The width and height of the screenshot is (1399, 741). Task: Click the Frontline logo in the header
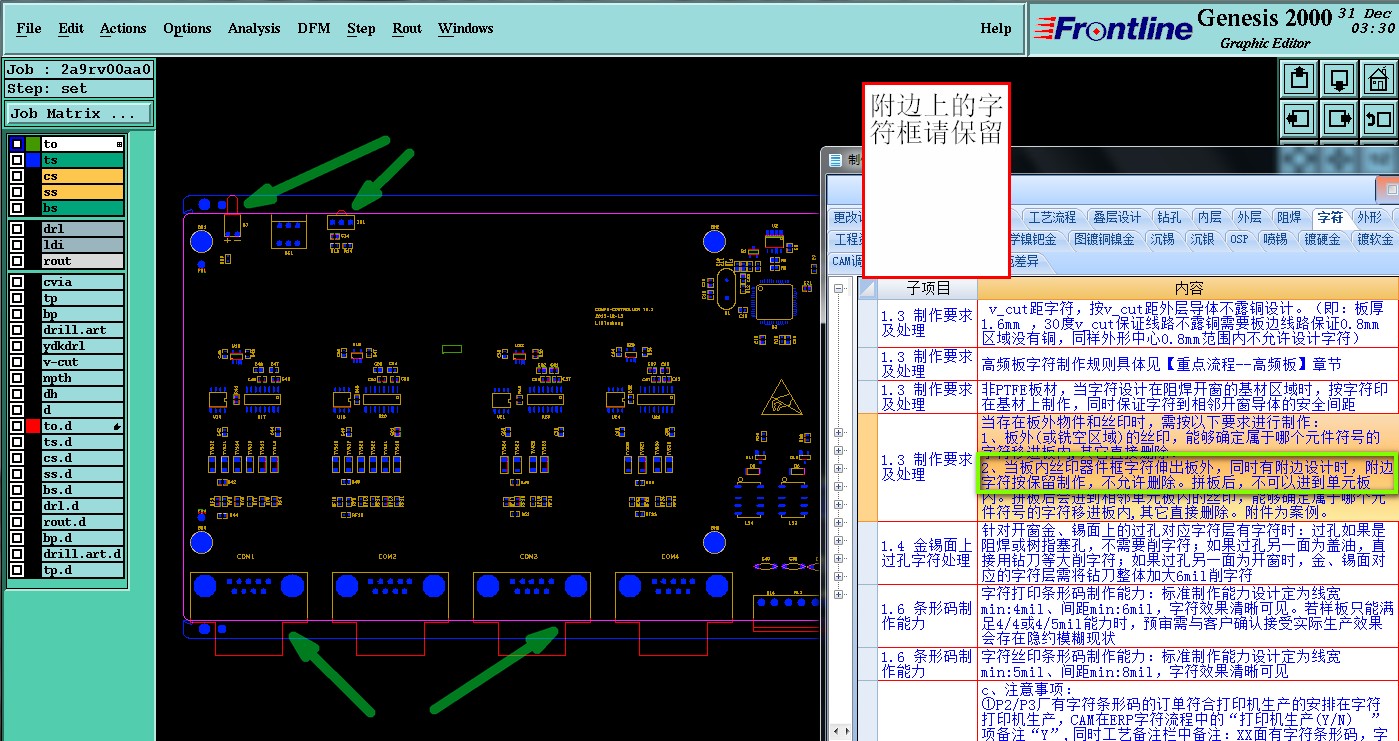click(x=1113, y=29)
